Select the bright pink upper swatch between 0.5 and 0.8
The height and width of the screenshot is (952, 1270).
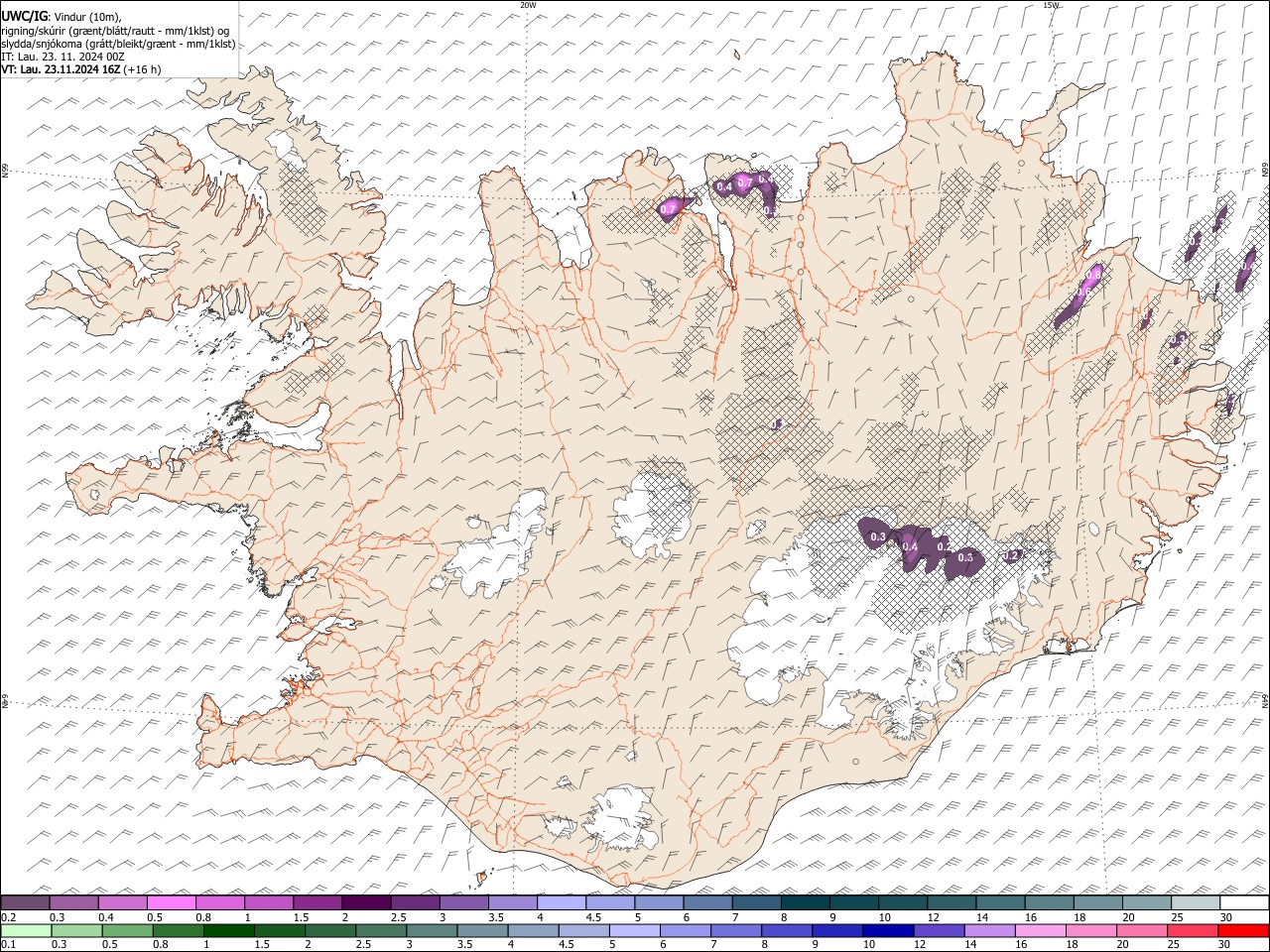pos(172,902)
